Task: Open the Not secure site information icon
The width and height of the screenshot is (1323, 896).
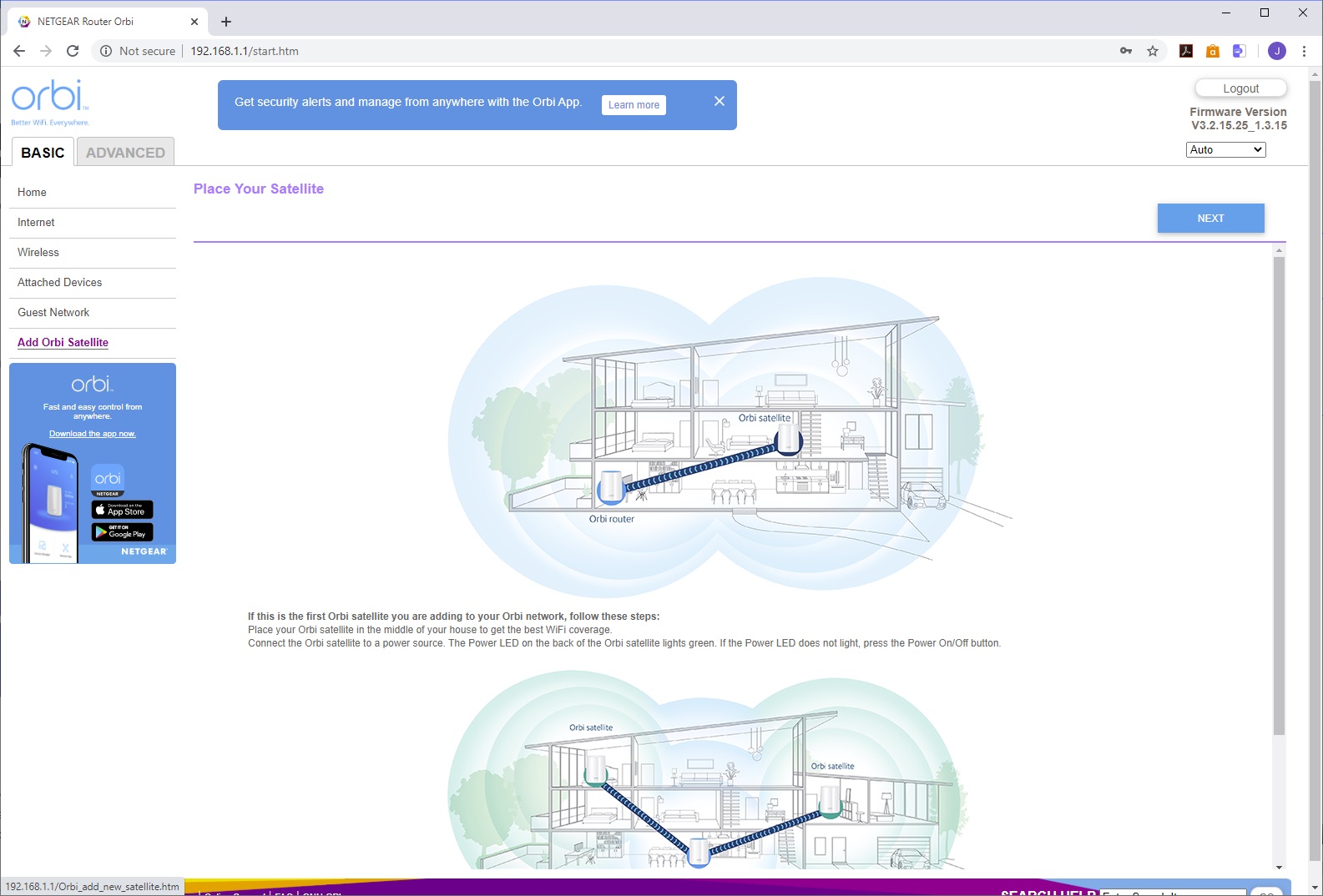Action: (106, 51)
